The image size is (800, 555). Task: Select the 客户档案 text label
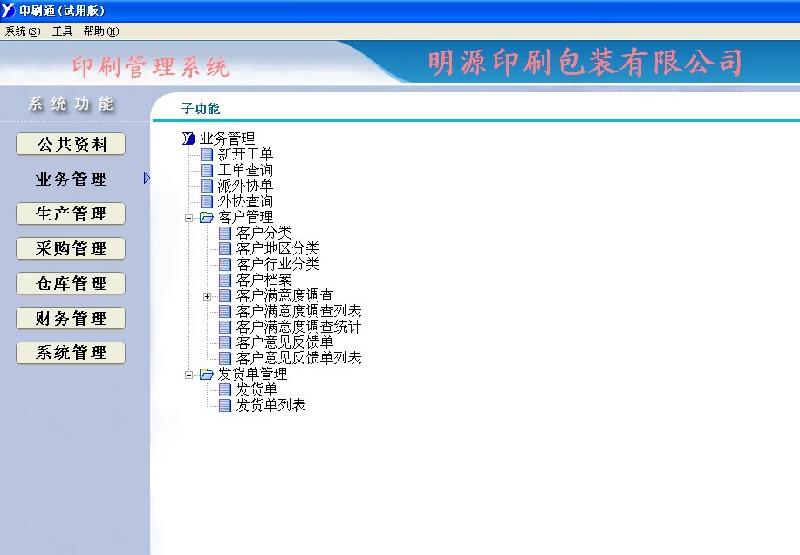[264, 280]
